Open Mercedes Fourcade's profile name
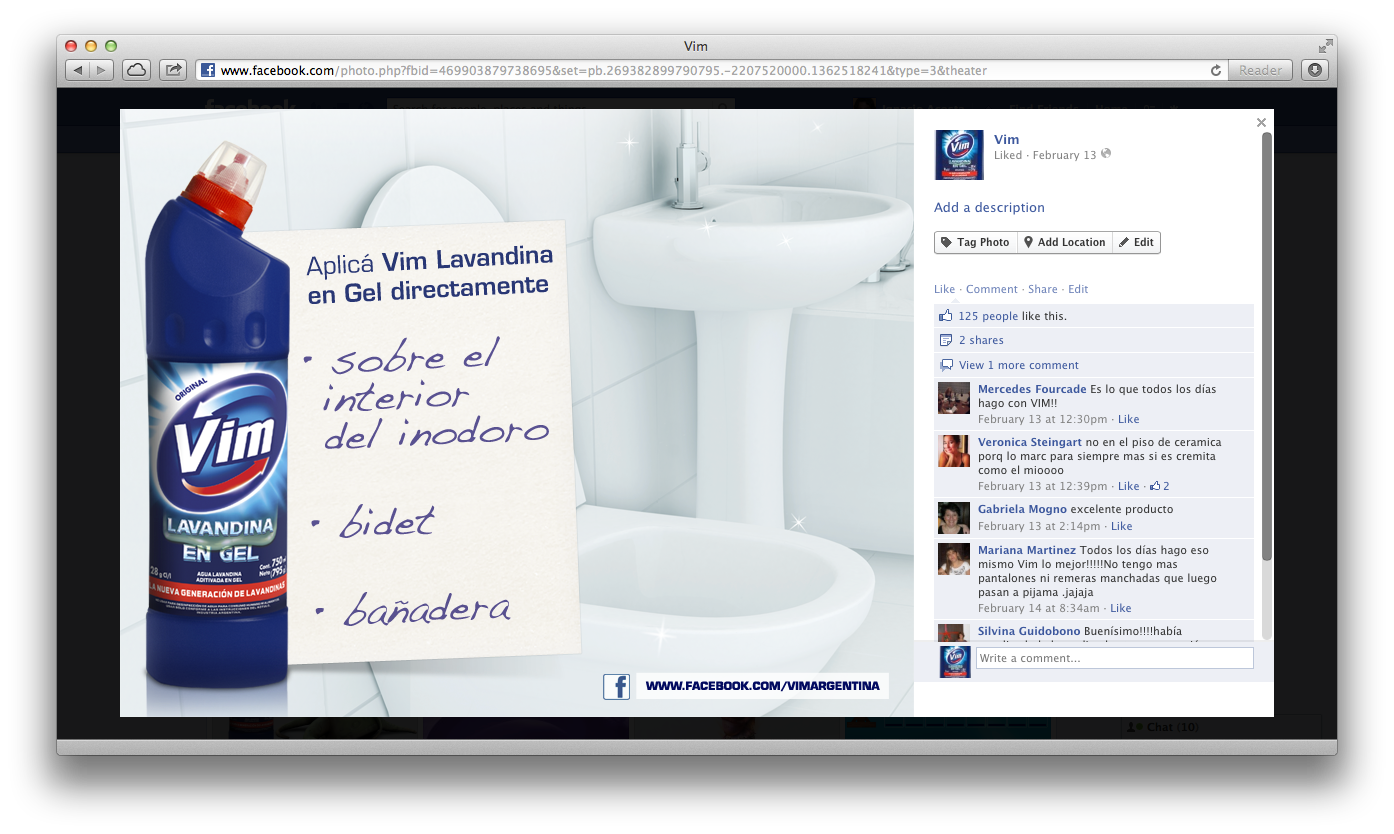 [x=1032, y=389]
